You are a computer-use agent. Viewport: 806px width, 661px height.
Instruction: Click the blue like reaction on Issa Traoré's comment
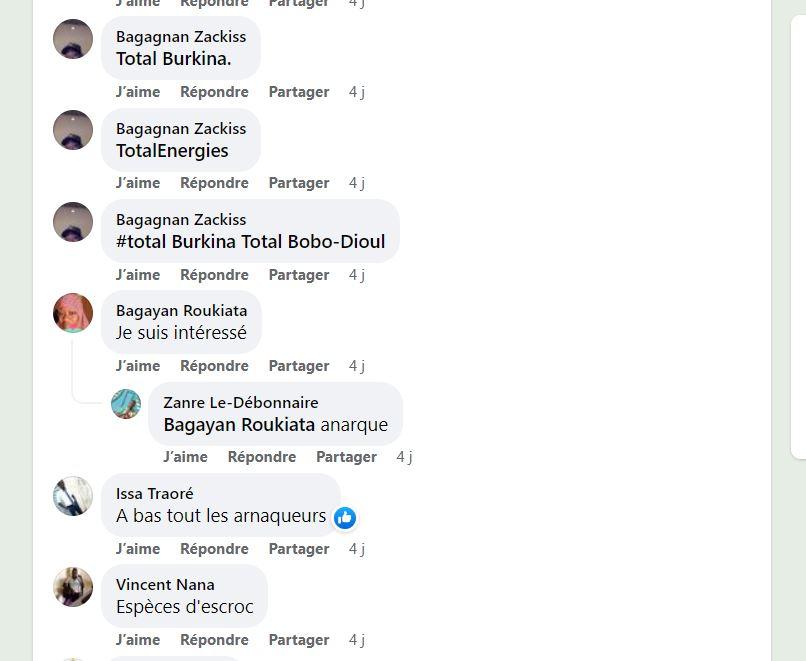pos(345,518)
